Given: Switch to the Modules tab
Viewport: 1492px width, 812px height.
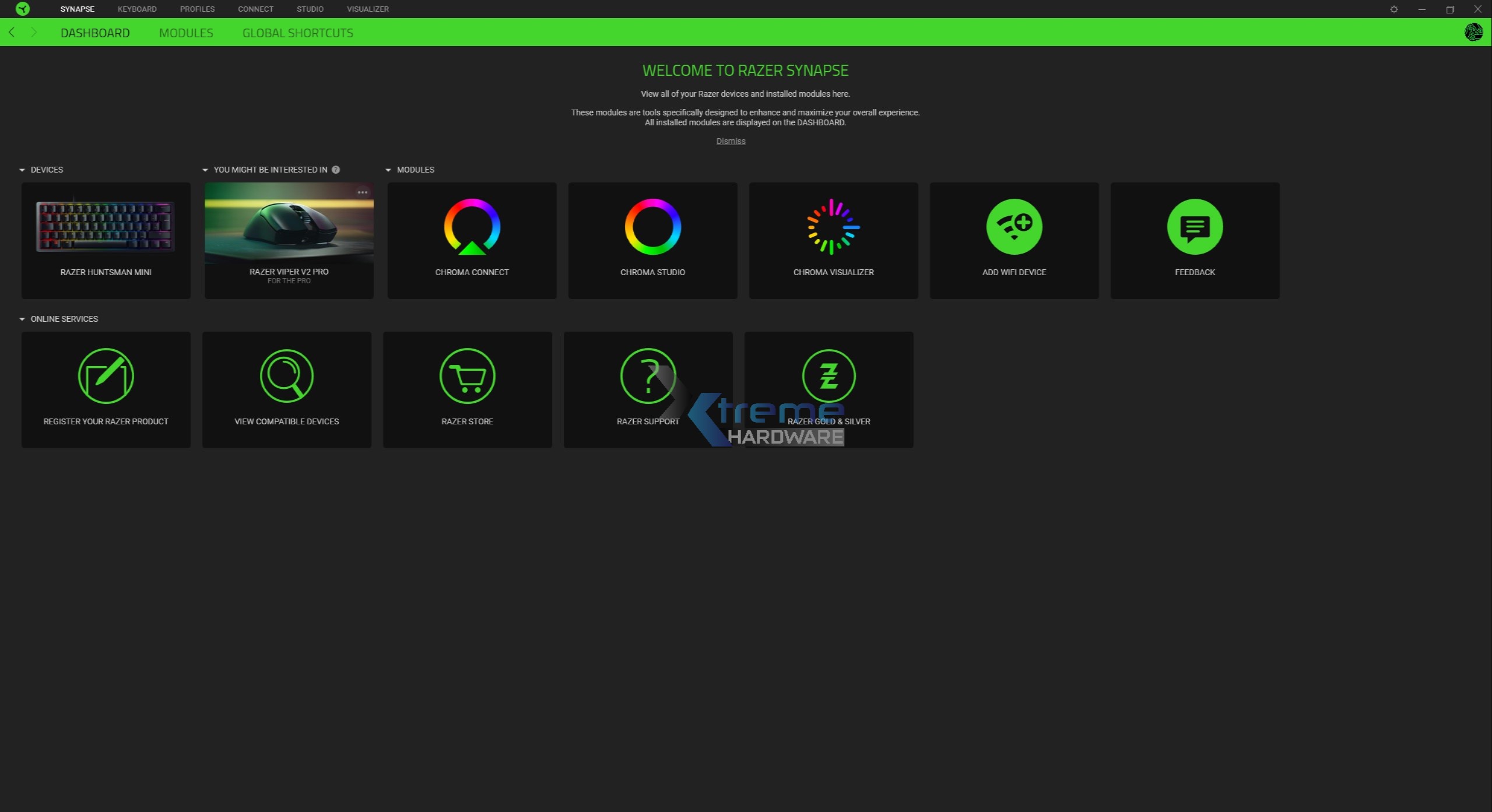Looking at the screenshot, I should click(186, 33).
